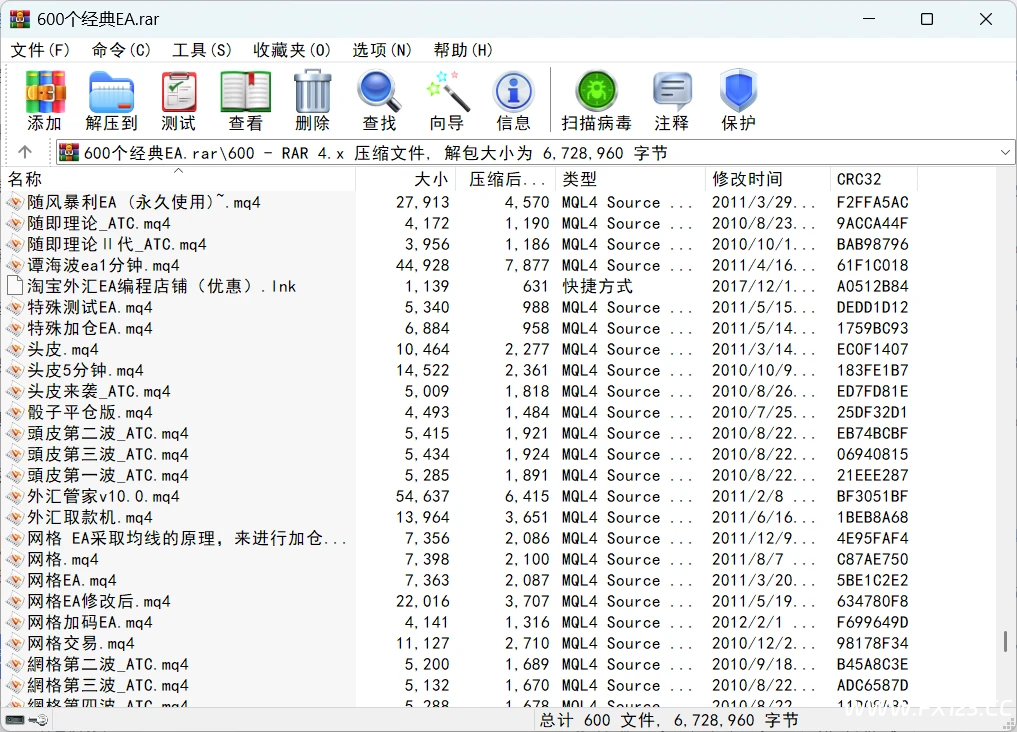Open the Commands (命令) menu

(121, 50)
